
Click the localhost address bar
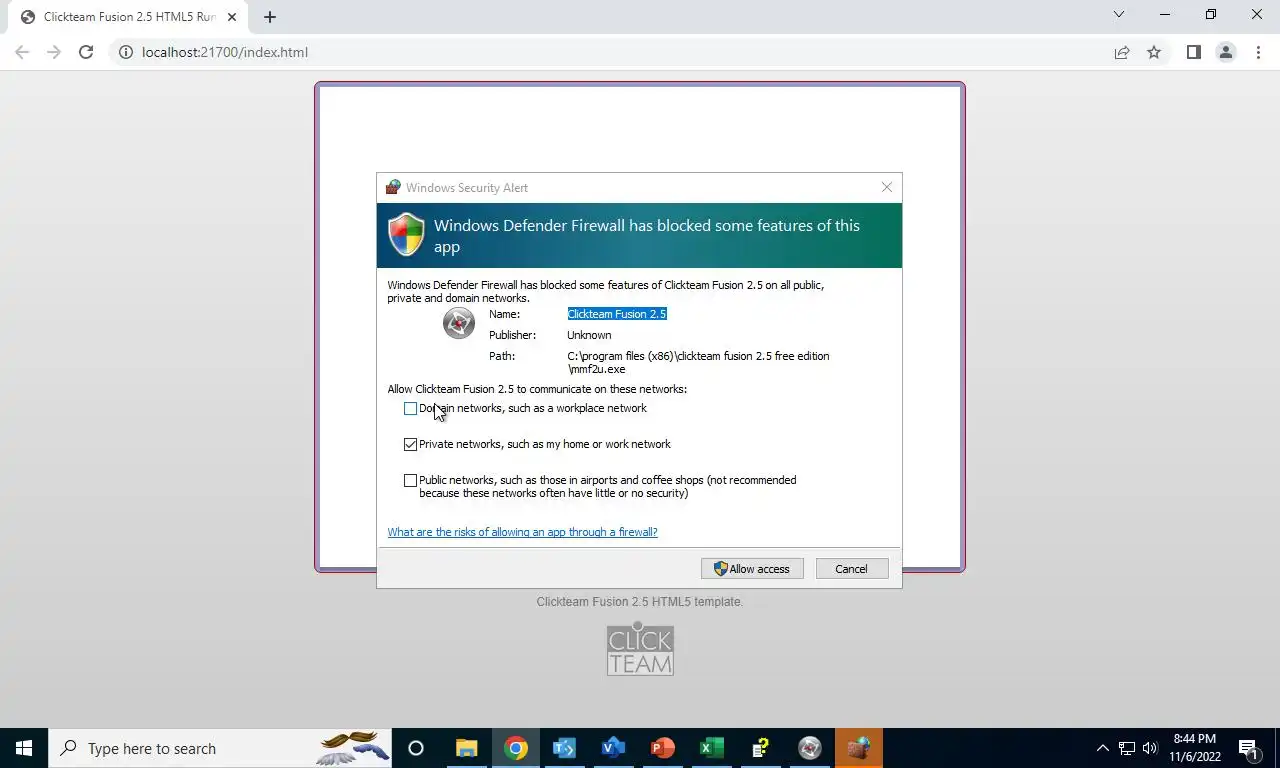coord(610,52)
